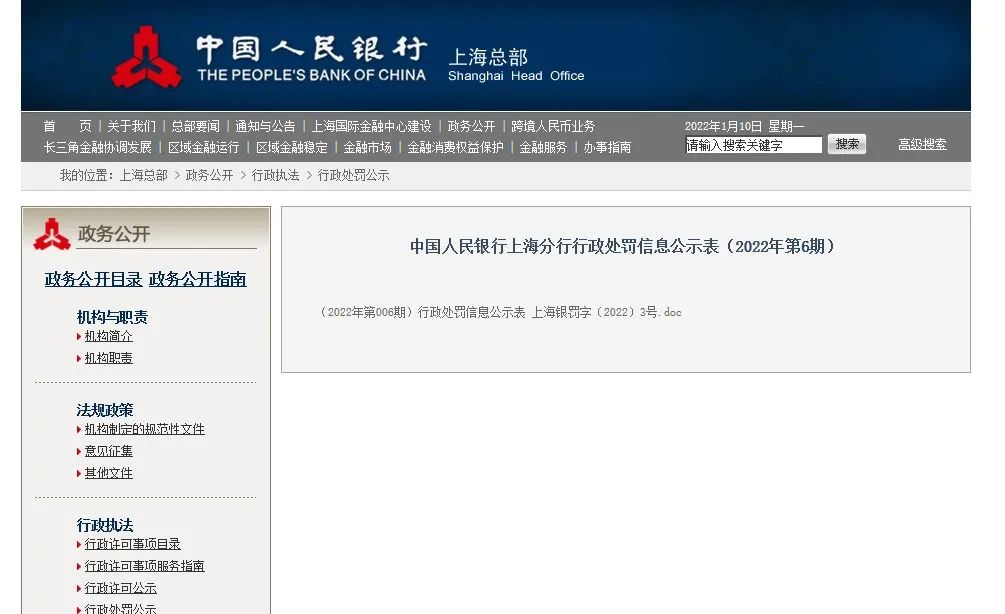Screen dimensions: 1005x614
Task: Download the 上海银罚字(2022)3号.doc attachment
Action: click(x=500, y=312)
